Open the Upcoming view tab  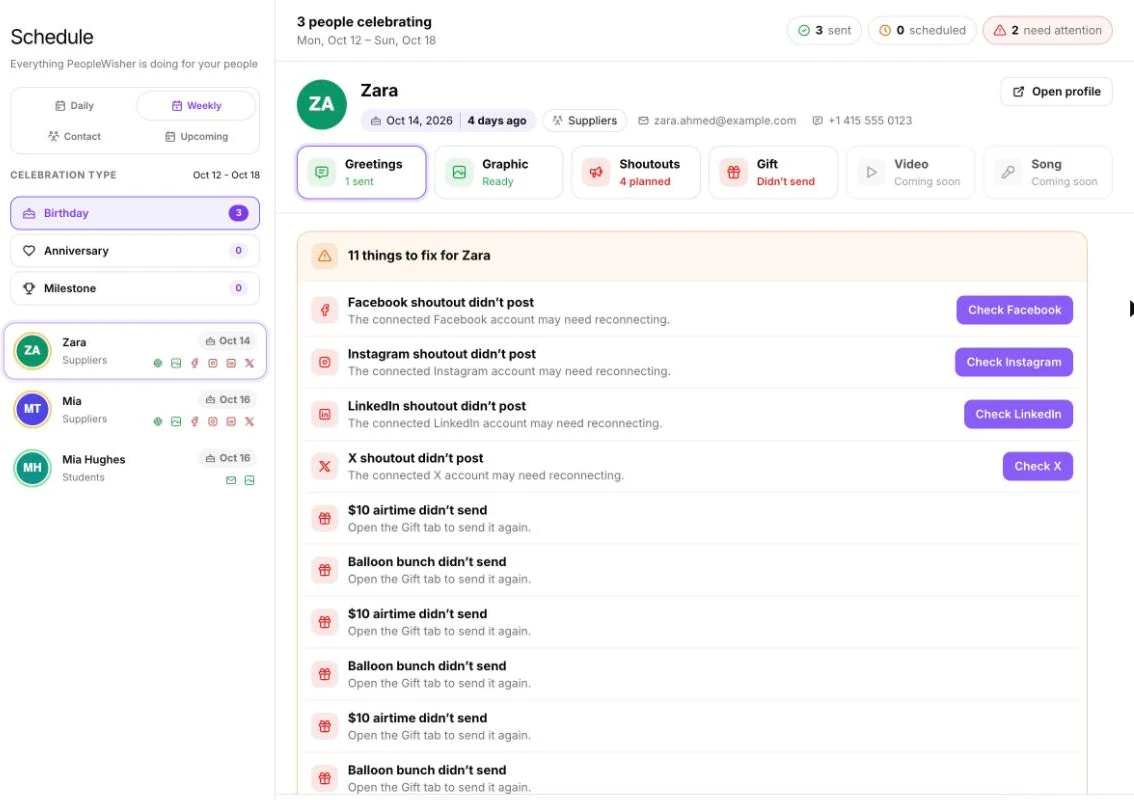point(196,136)
